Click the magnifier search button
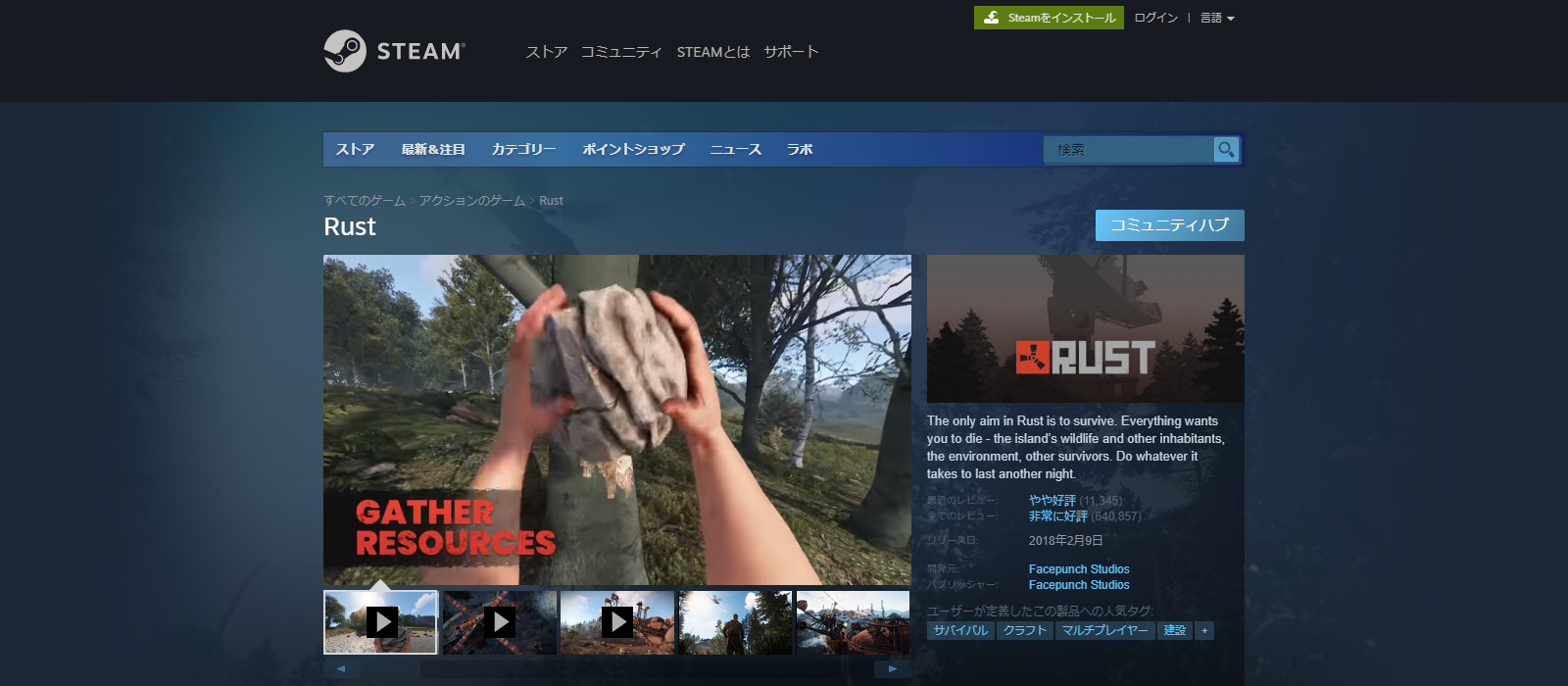The height and width of the screenshot is (686, 1568). [1226, 149]
